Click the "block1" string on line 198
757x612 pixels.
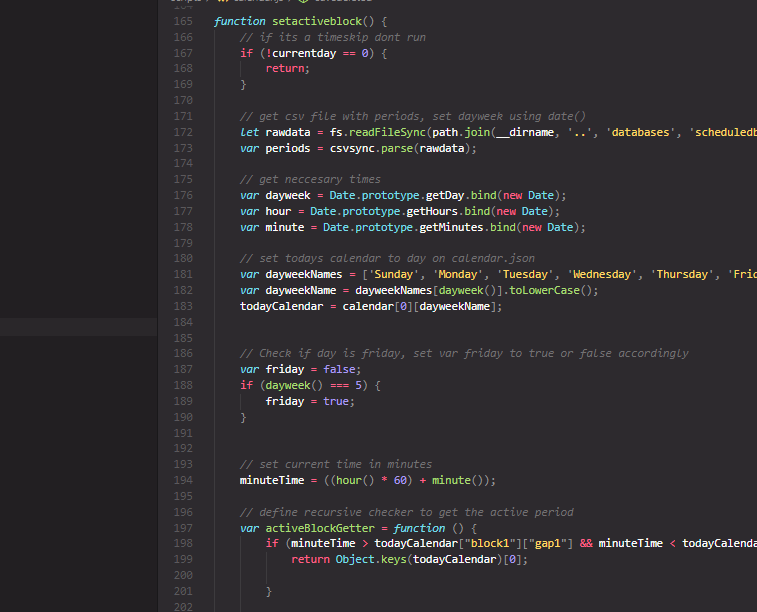coord(490,544)
